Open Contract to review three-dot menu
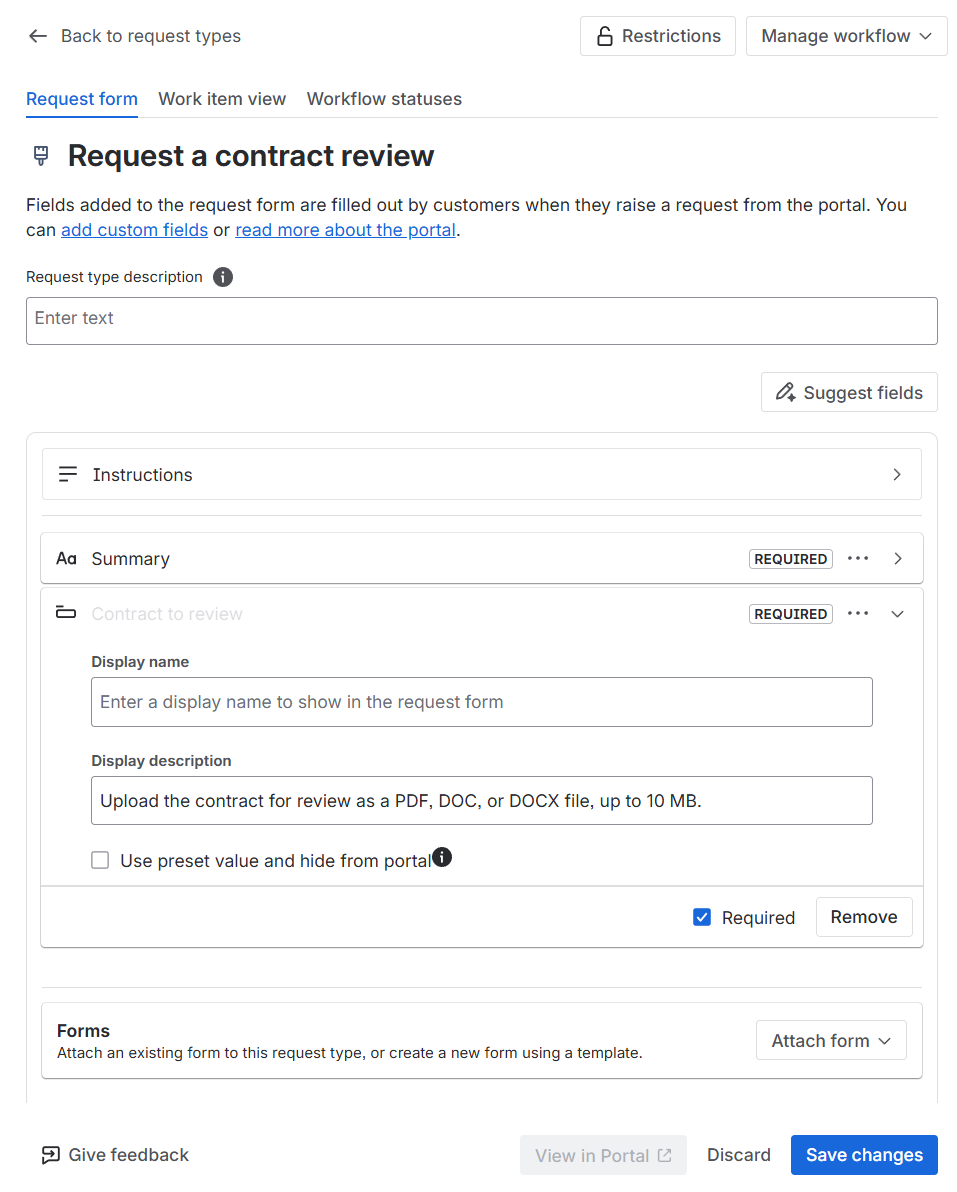 [x=857, y=613]
